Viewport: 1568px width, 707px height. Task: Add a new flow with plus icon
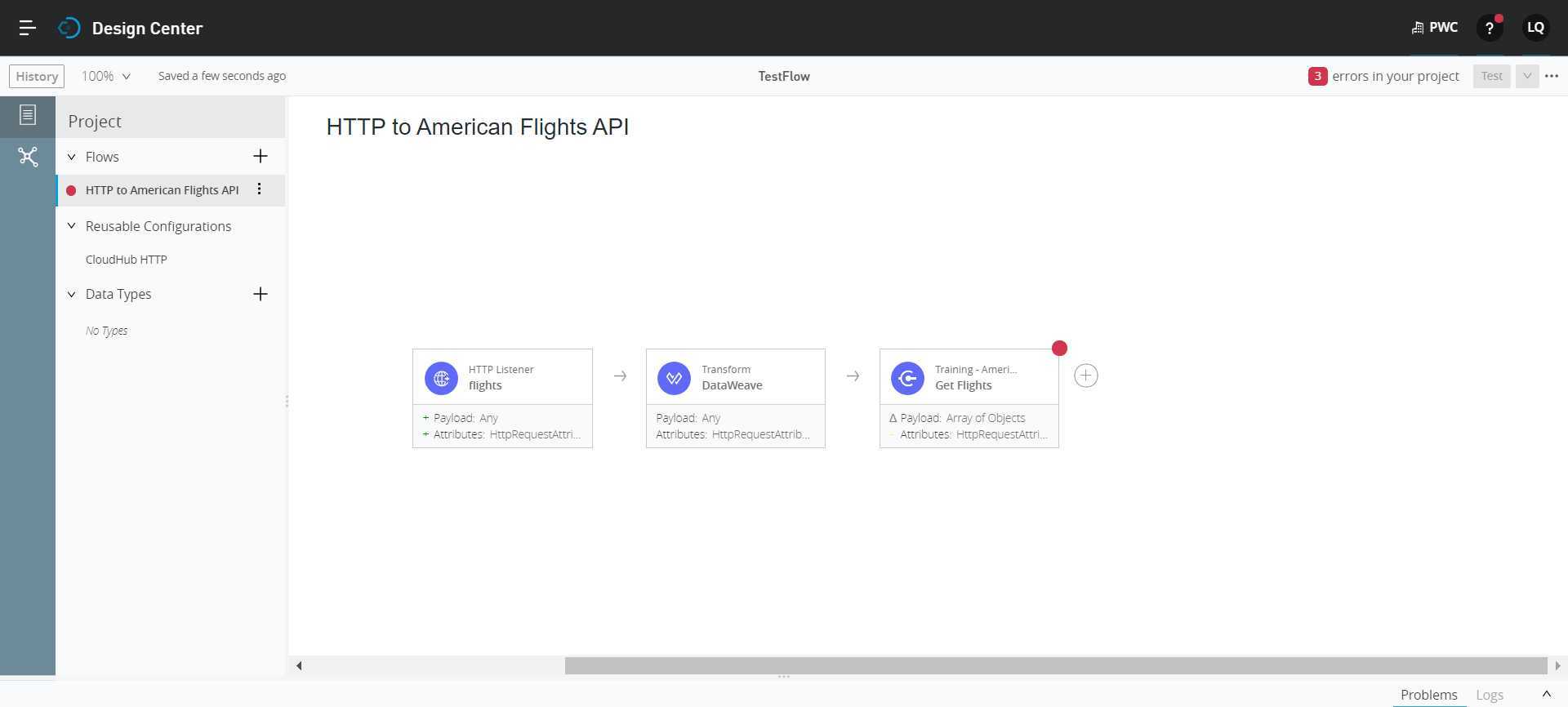point(261,156)
